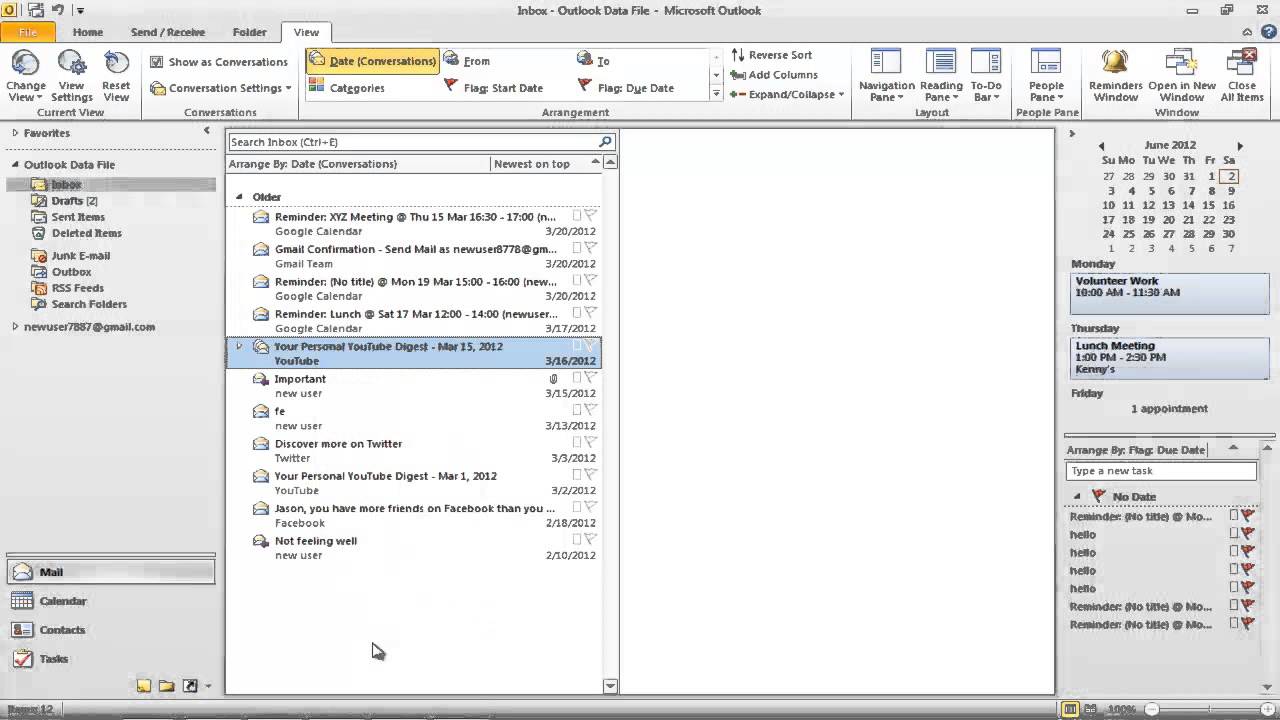Open Reading Pane options
The height and width of the screenshot is (720, 1280).
(x=941, y=76)
